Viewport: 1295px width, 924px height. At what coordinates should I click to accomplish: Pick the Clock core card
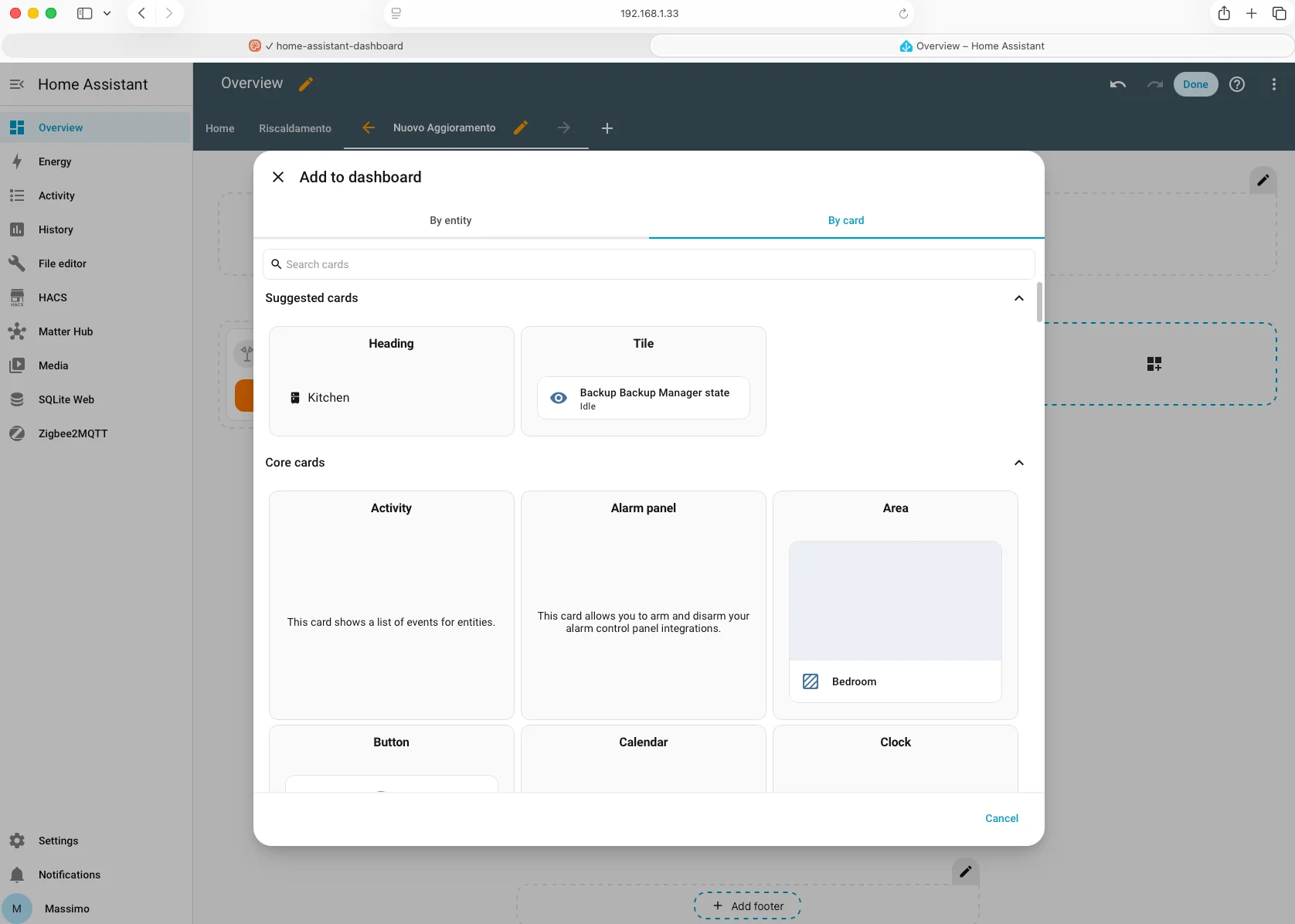(896, 759)
